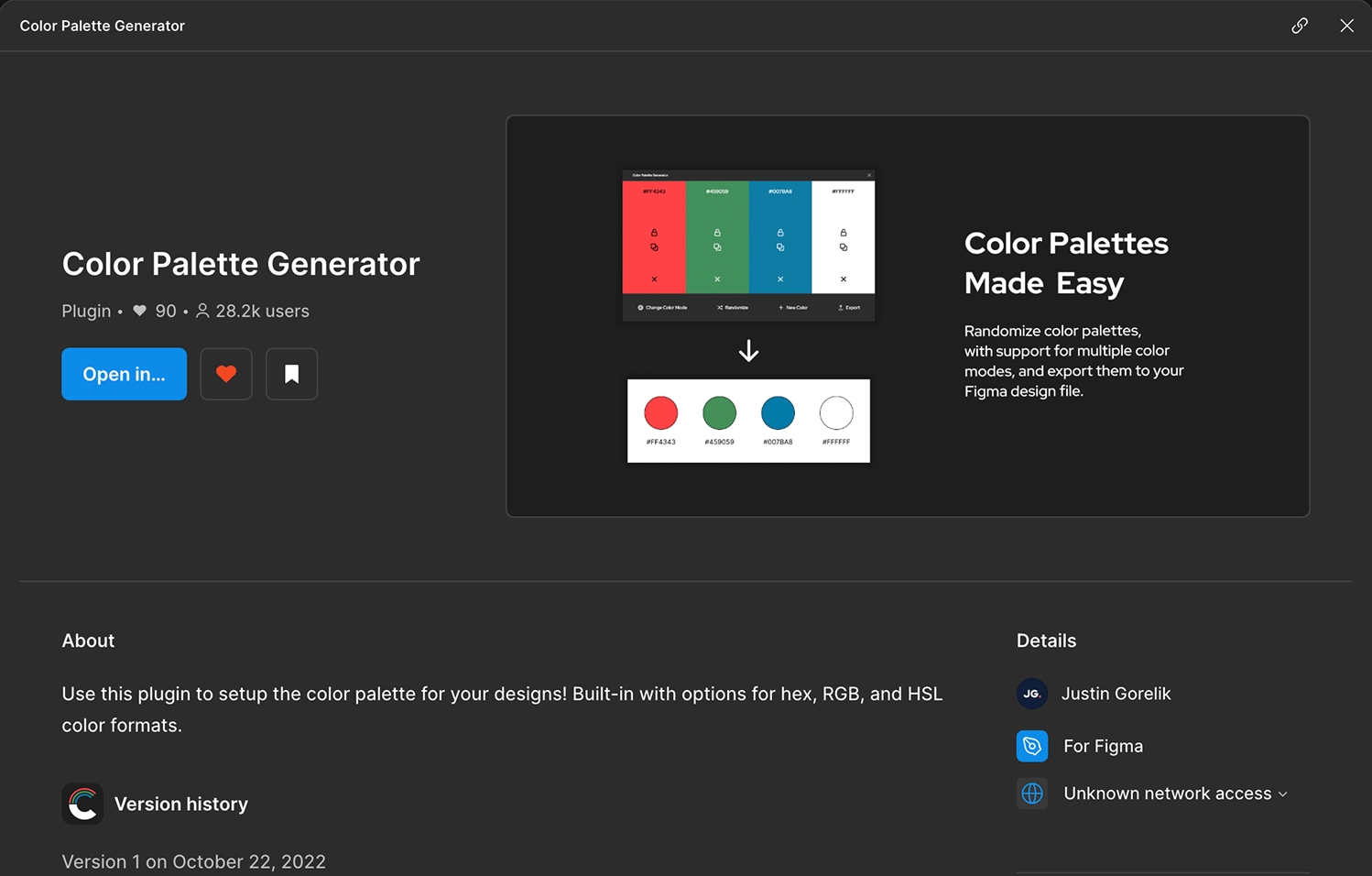1372x876 pixels.
Task: Click the Export icon in the preview footer
Action: point(841,307)
